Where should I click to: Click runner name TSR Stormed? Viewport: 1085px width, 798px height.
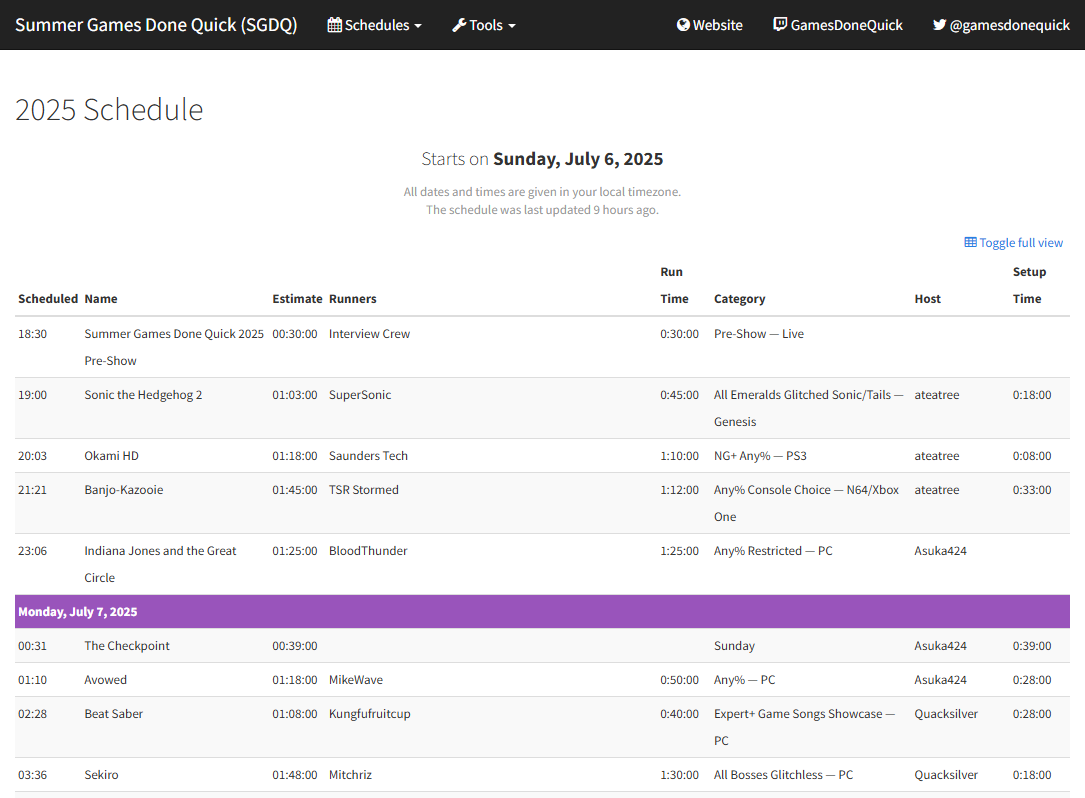(x=364, y=489)
